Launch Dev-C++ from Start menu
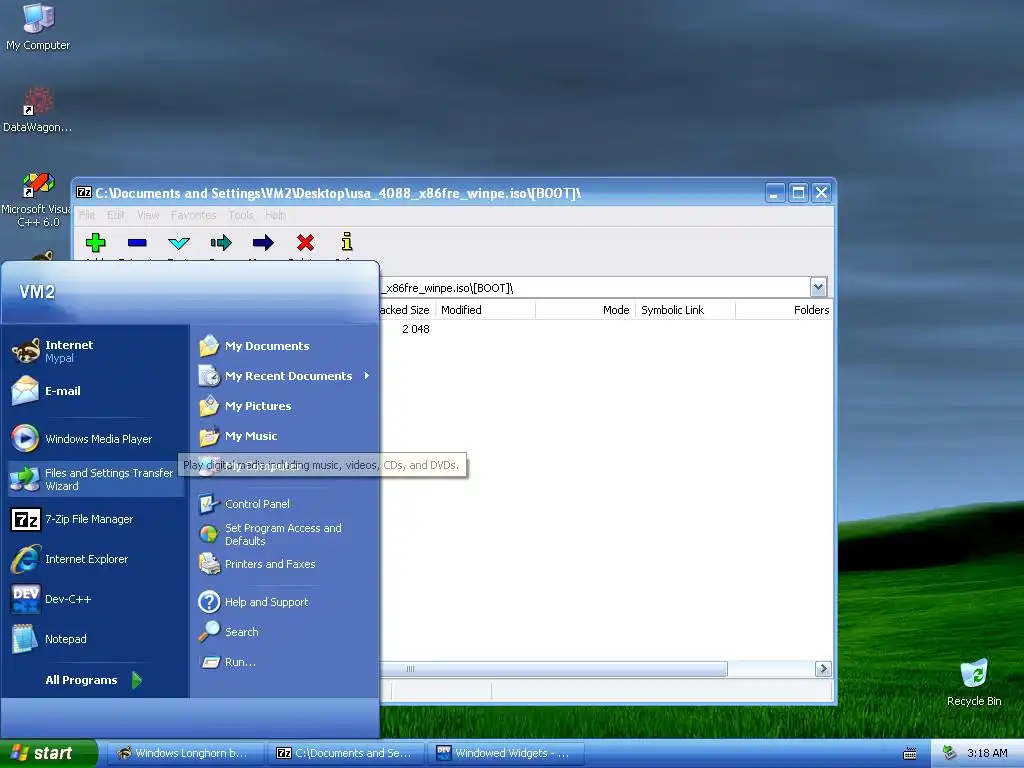This screenshot has height=768, width=1024. pyautogui.click(x=96, y=599)
